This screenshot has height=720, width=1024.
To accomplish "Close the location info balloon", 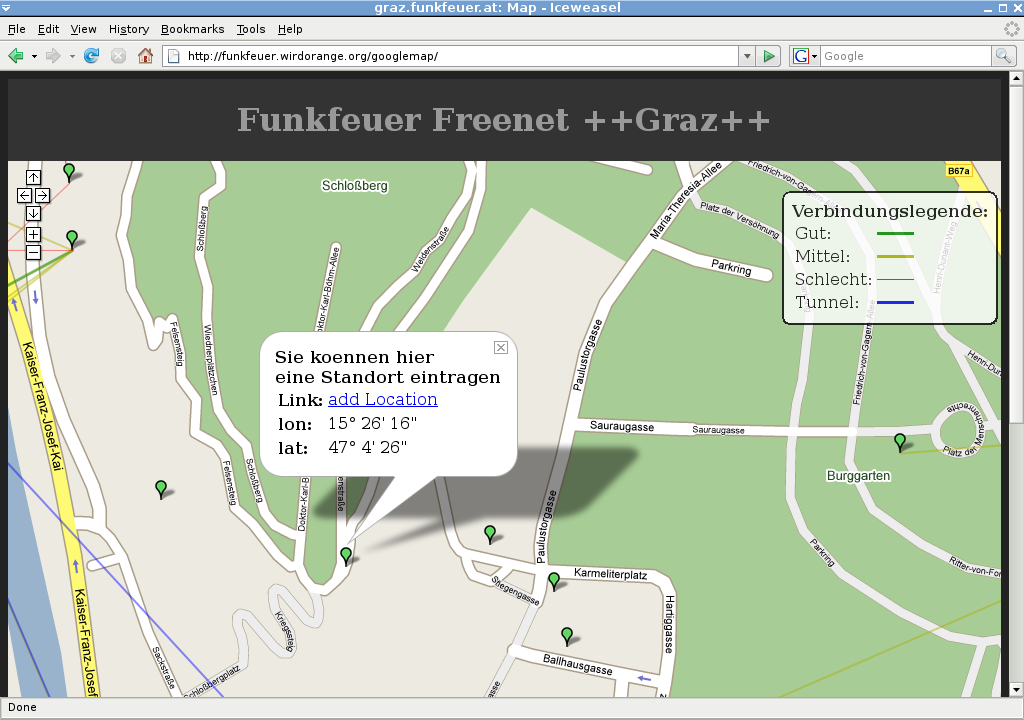I will [x=501, y=347].
